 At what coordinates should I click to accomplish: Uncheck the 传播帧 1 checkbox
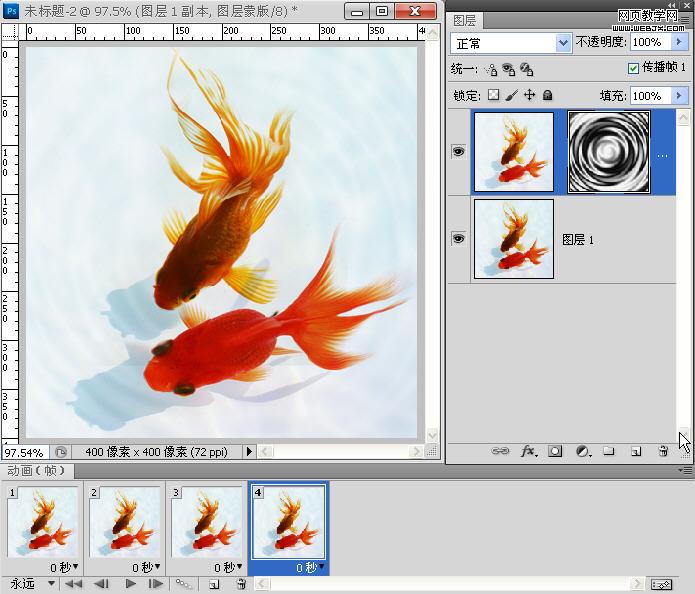coord(633,69)
